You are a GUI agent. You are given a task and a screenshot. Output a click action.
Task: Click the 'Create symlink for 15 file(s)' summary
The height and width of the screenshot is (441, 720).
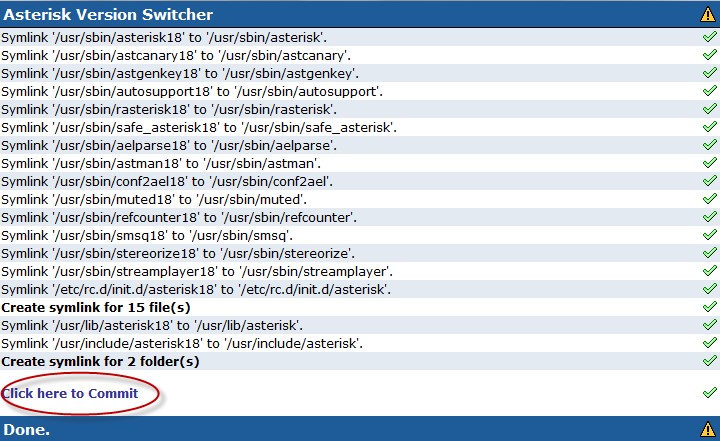pos(96,307)
